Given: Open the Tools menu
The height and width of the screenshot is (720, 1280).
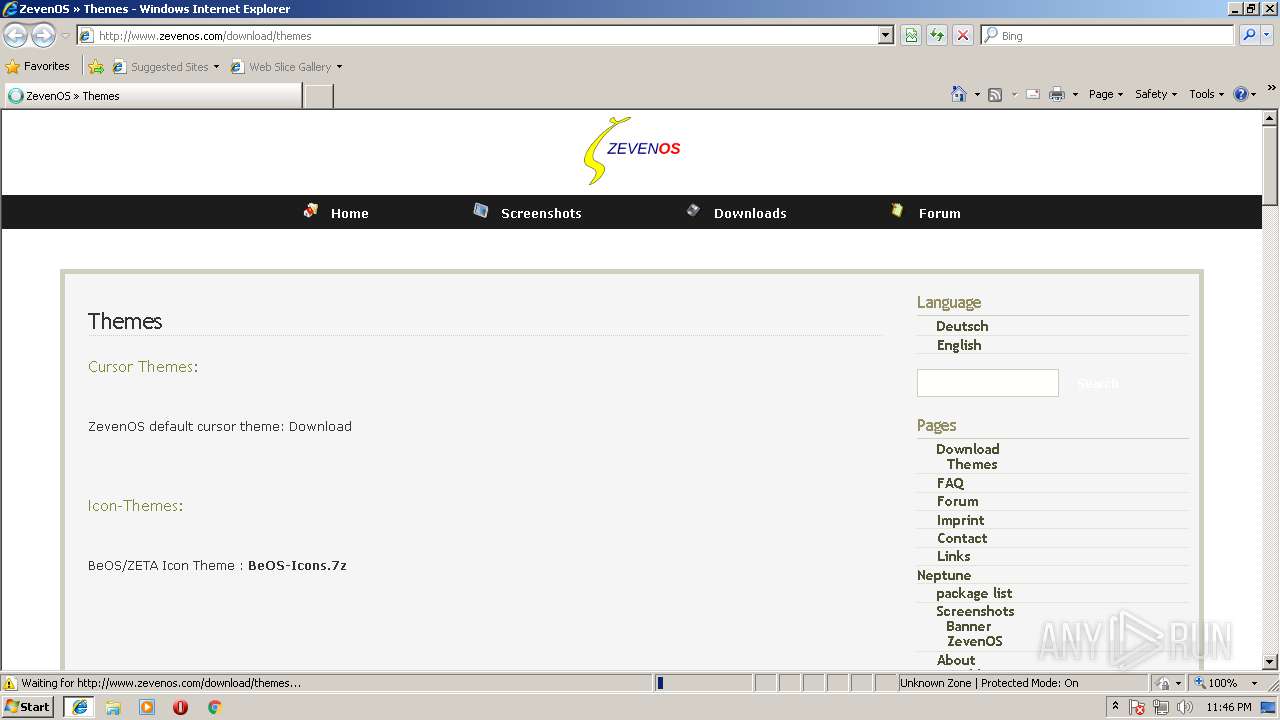Looking at the screenshot, I should tap(1207, 94).
